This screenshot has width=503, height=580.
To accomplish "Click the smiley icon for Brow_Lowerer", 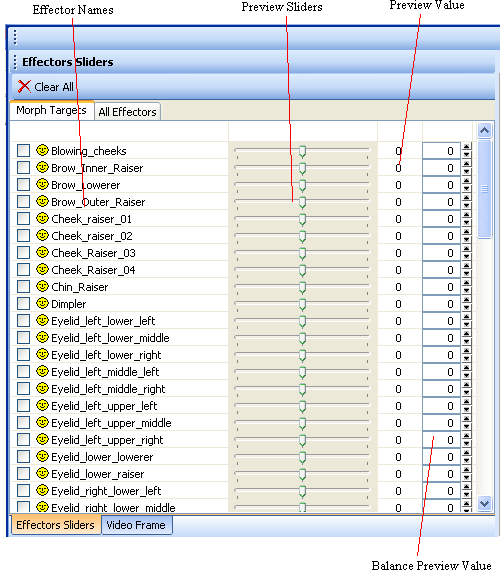I will tap(43, 184).
